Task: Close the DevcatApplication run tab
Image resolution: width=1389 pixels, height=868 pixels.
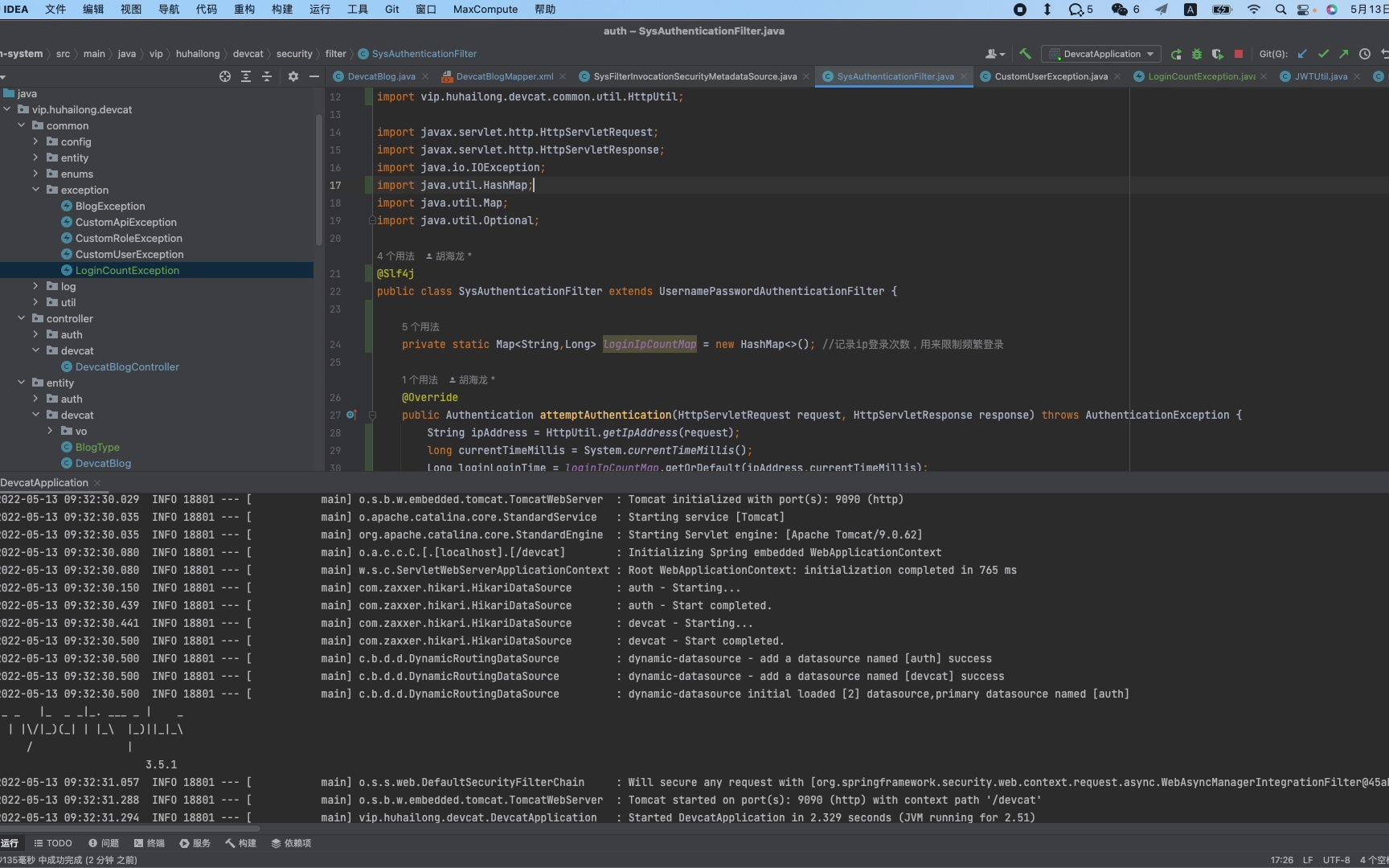Action: coord(97,482)
